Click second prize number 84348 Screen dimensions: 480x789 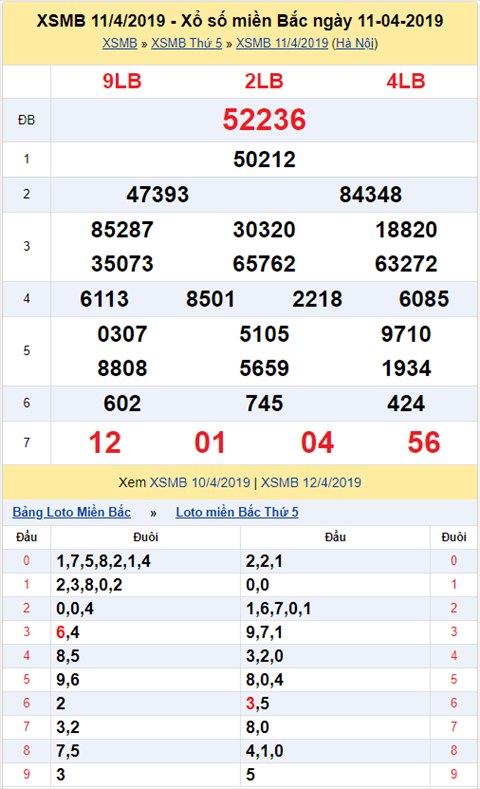click(x=371, y=195)
